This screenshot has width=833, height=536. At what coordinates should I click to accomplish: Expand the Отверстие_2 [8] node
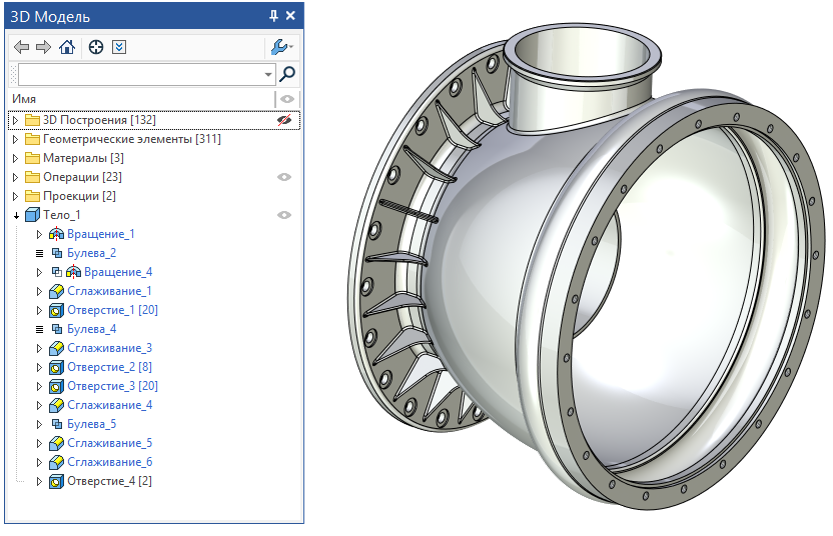(39, 367)
